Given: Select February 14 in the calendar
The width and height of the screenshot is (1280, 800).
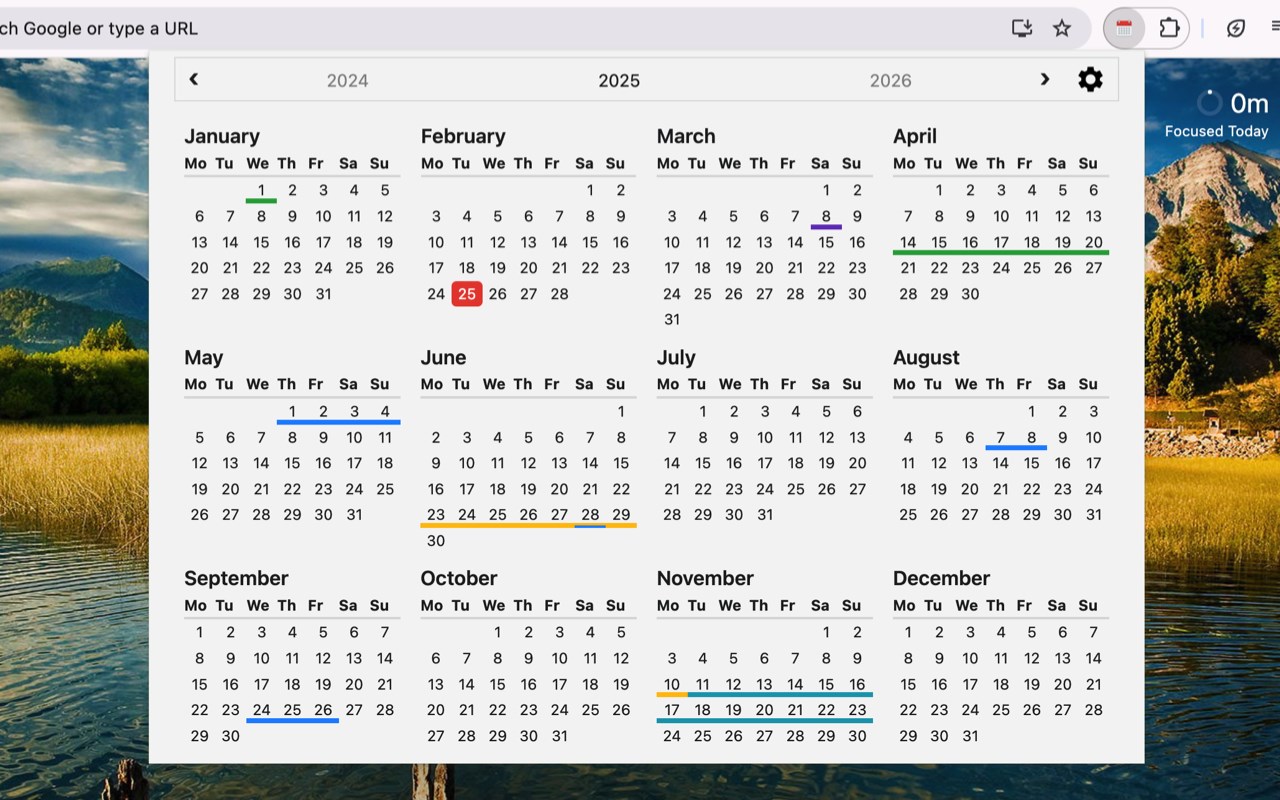Looking at the screenshot, I should coord(559,242).
